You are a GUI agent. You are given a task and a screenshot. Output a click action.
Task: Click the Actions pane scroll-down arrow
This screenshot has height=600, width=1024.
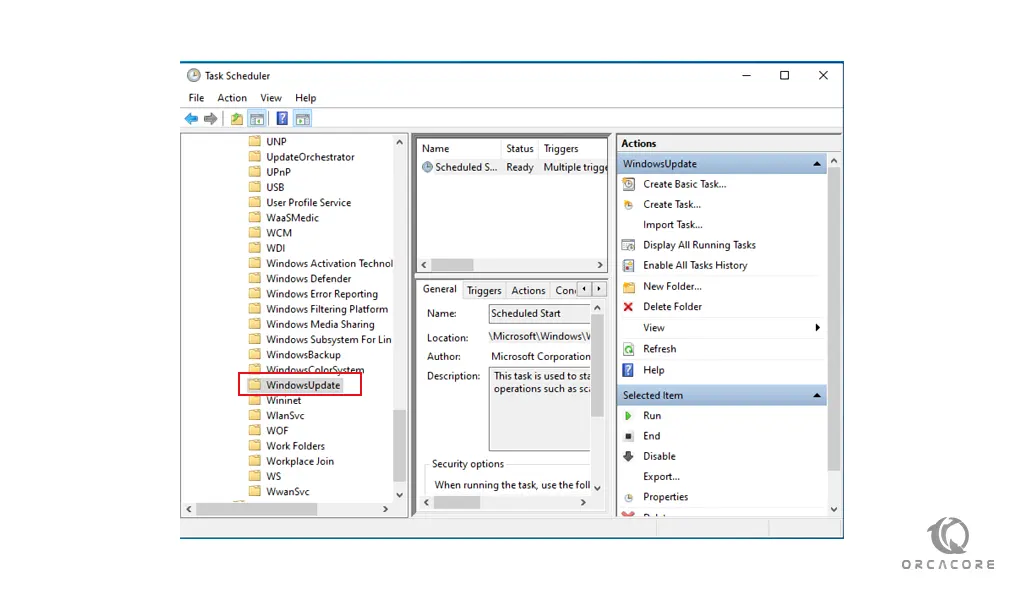pos(834,509)
